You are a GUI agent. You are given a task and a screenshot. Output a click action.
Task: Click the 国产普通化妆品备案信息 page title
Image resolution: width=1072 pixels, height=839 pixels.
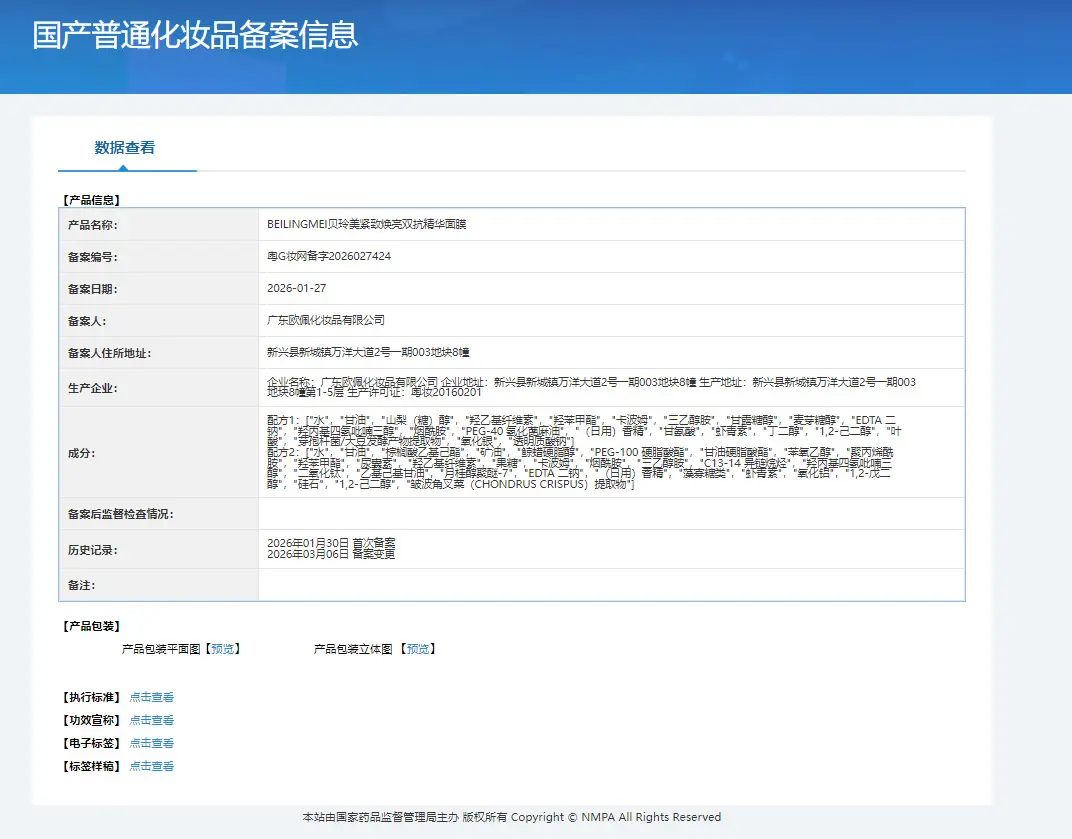[196, 36]
